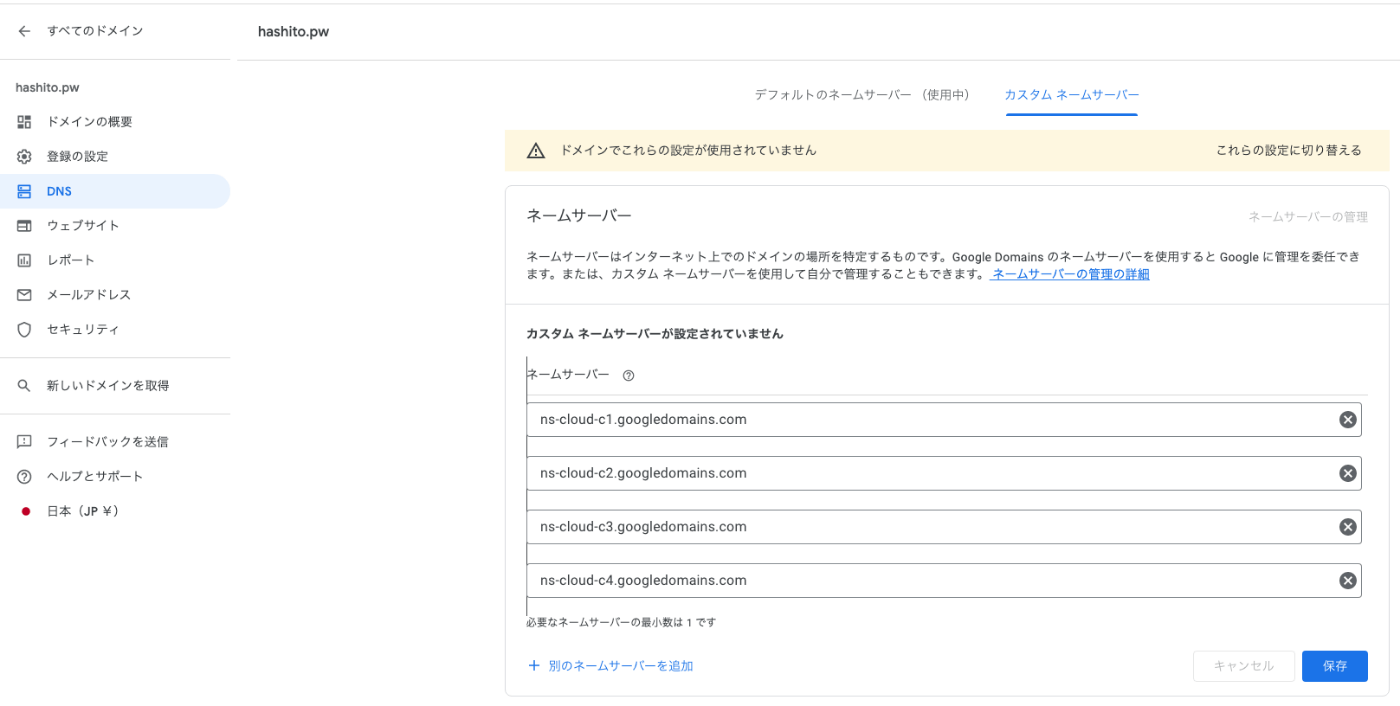Click 必要なネームサーバーの最小数は 1 です note

click(621, 622)
